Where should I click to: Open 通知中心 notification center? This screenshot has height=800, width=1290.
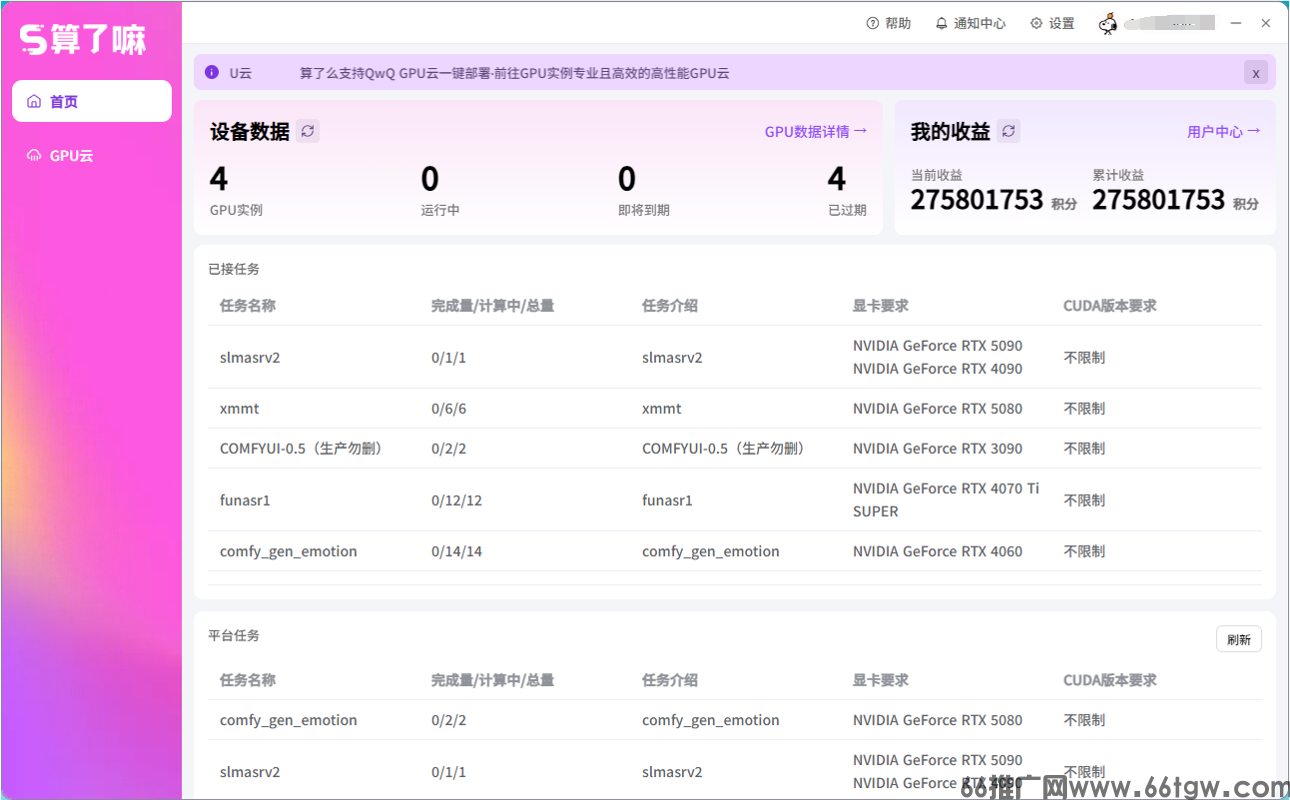[970, 23]
